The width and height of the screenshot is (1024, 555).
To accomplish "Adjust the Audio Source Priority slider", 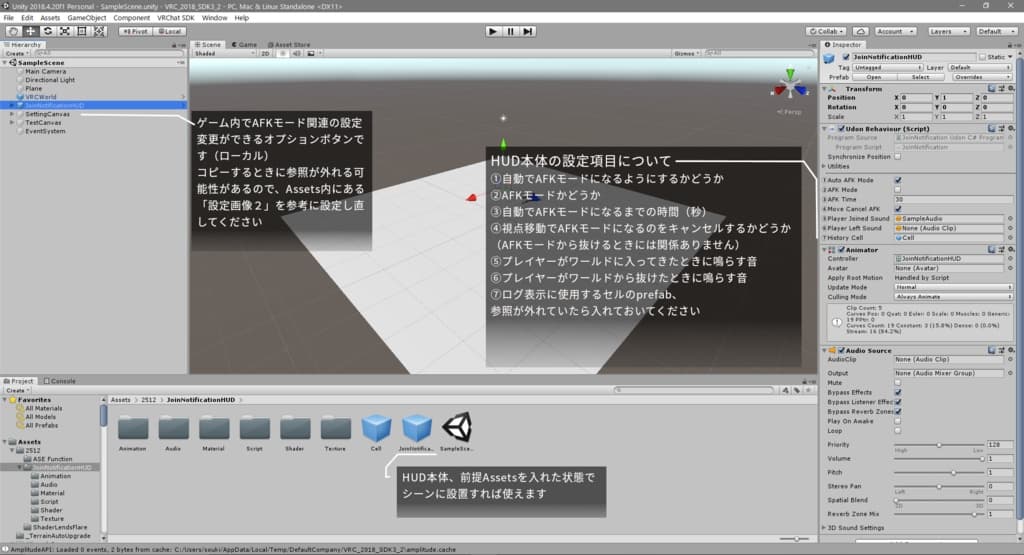I will pos(938,445).
